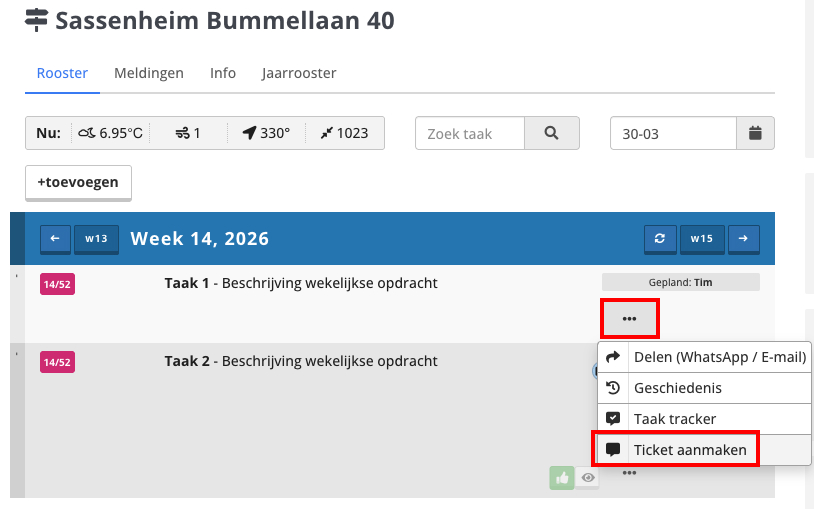Click the +toevoegen button
The width and height of the screenshot is (814, 509).
click(78, 183)
